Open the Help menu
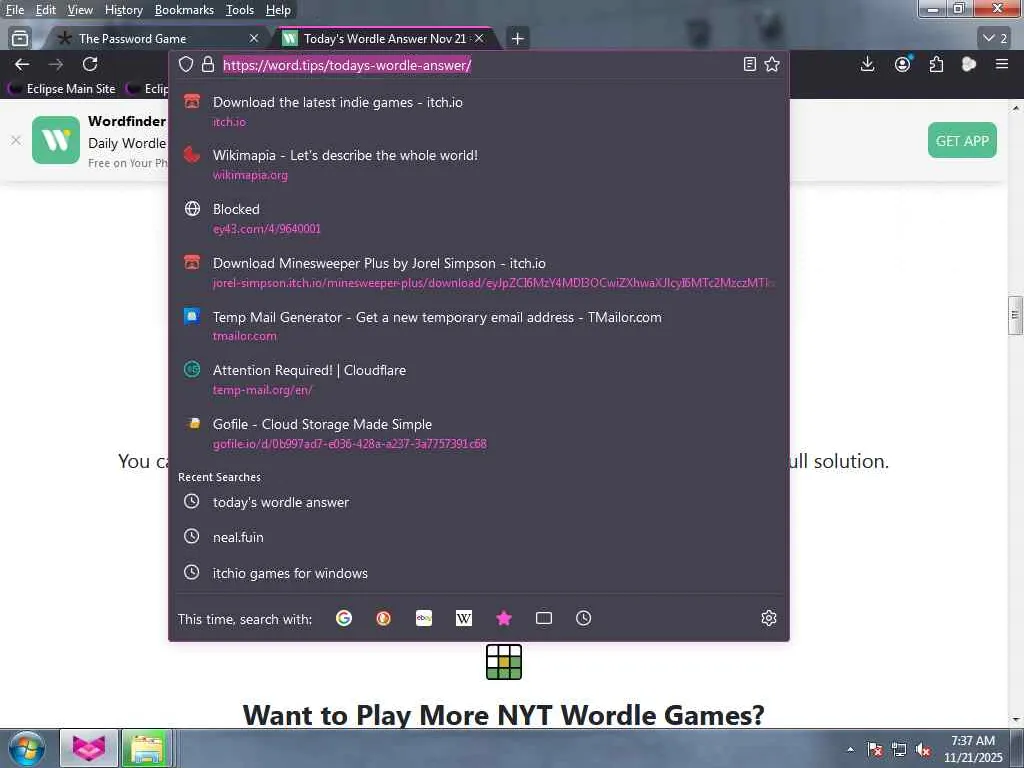The width and height of the screenshot is (1024, 768). (278, 10)
